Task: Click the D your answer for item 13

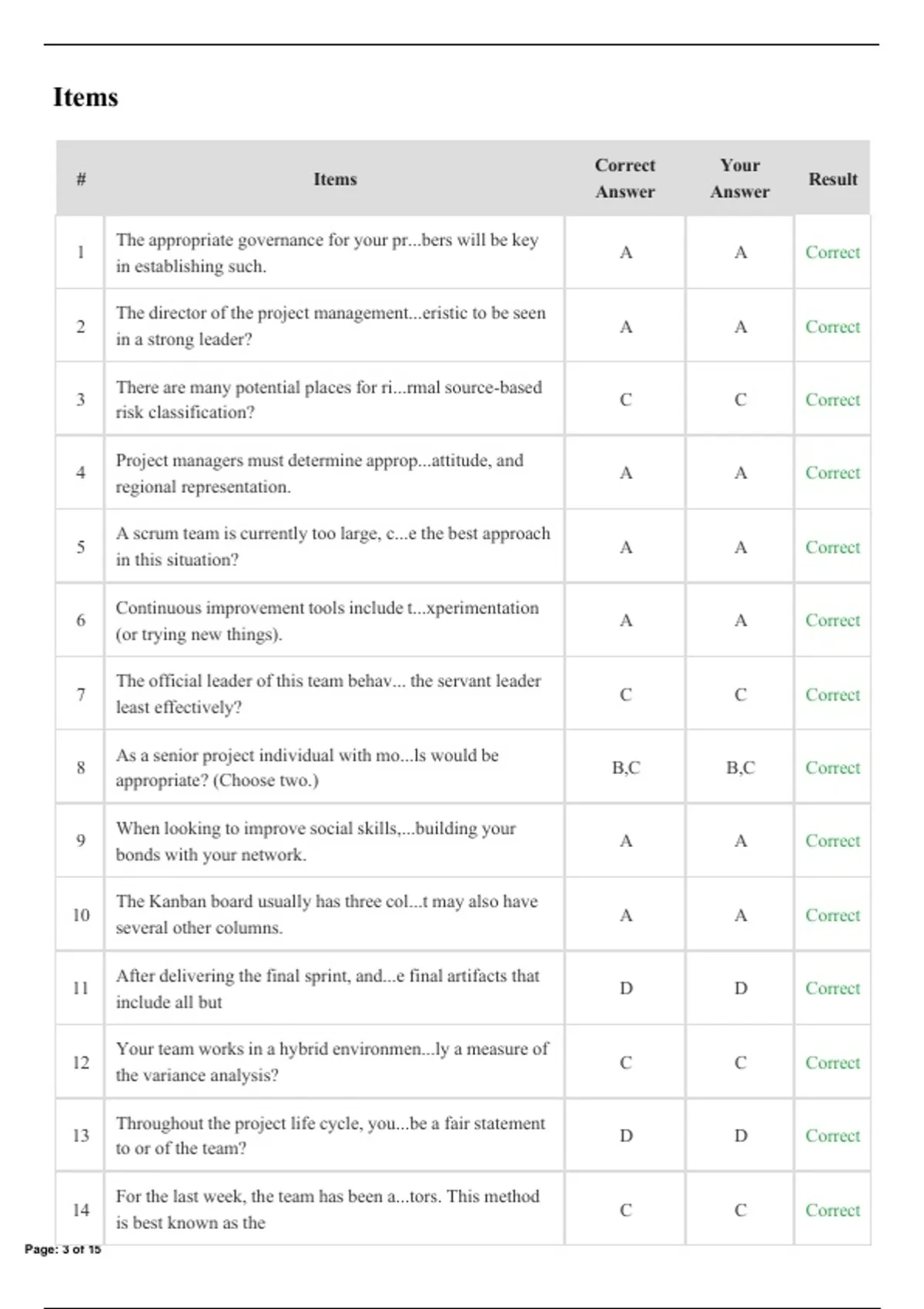Action: tap(741, 1136)
